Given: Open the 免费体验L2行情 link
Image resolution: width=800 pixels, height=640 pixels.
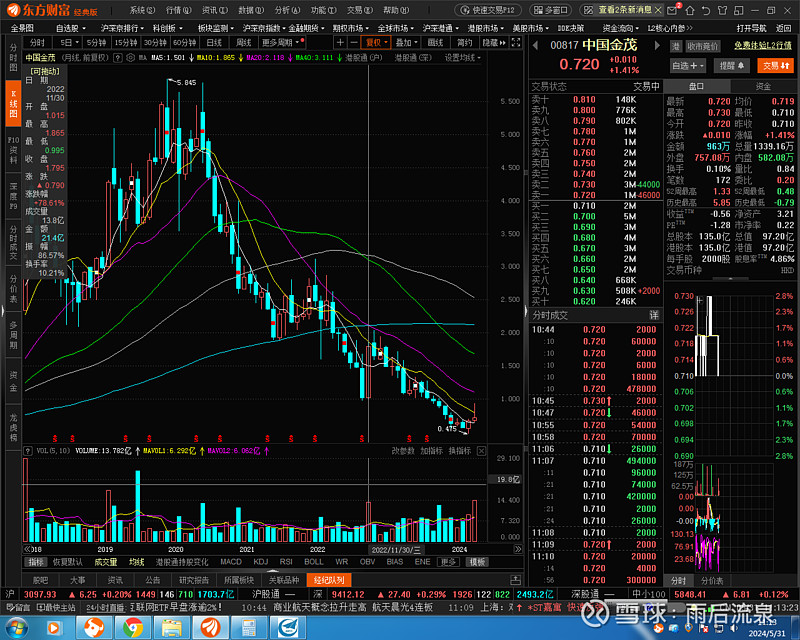Looking at the screenshot, I should point(763,46).
